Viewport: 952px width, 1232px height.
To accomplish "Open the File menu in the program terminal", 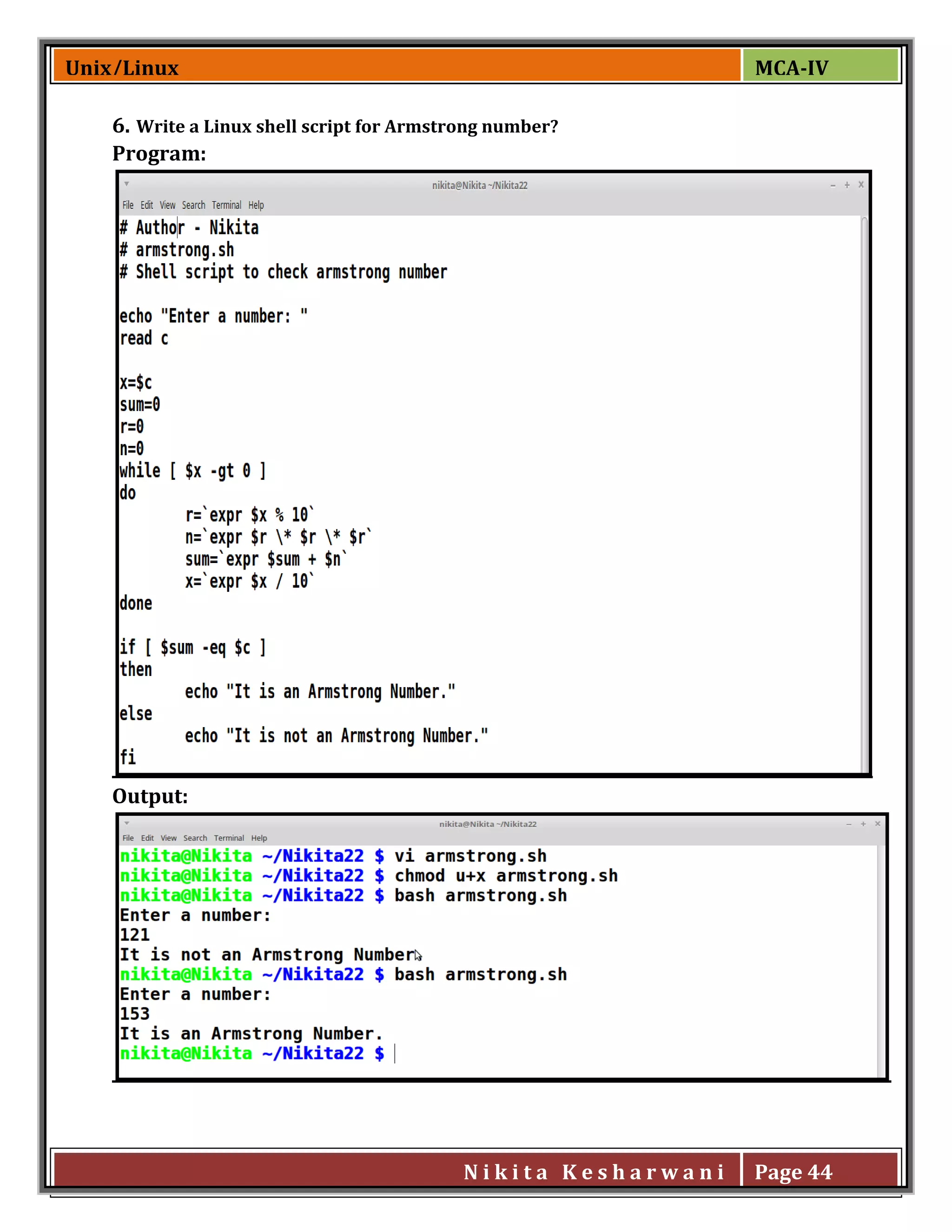I will click(x=128, y=205).
